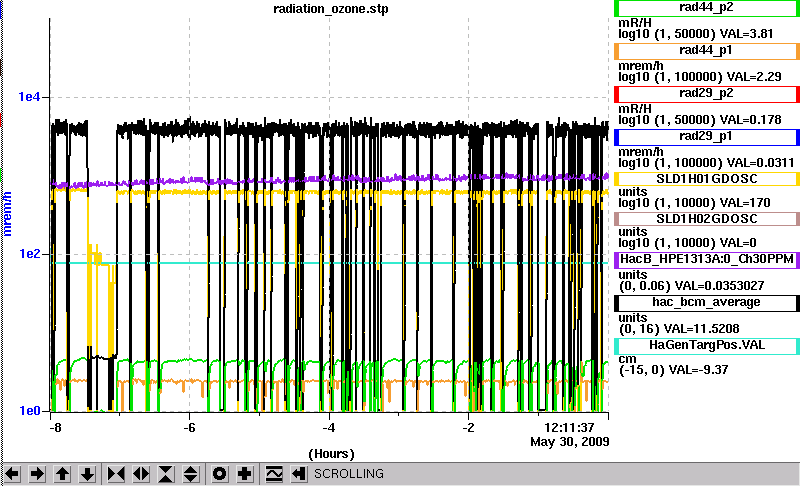Select the SLD1H02GDOSC legend entry
The height and width of the screenshot is (486, 800).
pos(707,219)
